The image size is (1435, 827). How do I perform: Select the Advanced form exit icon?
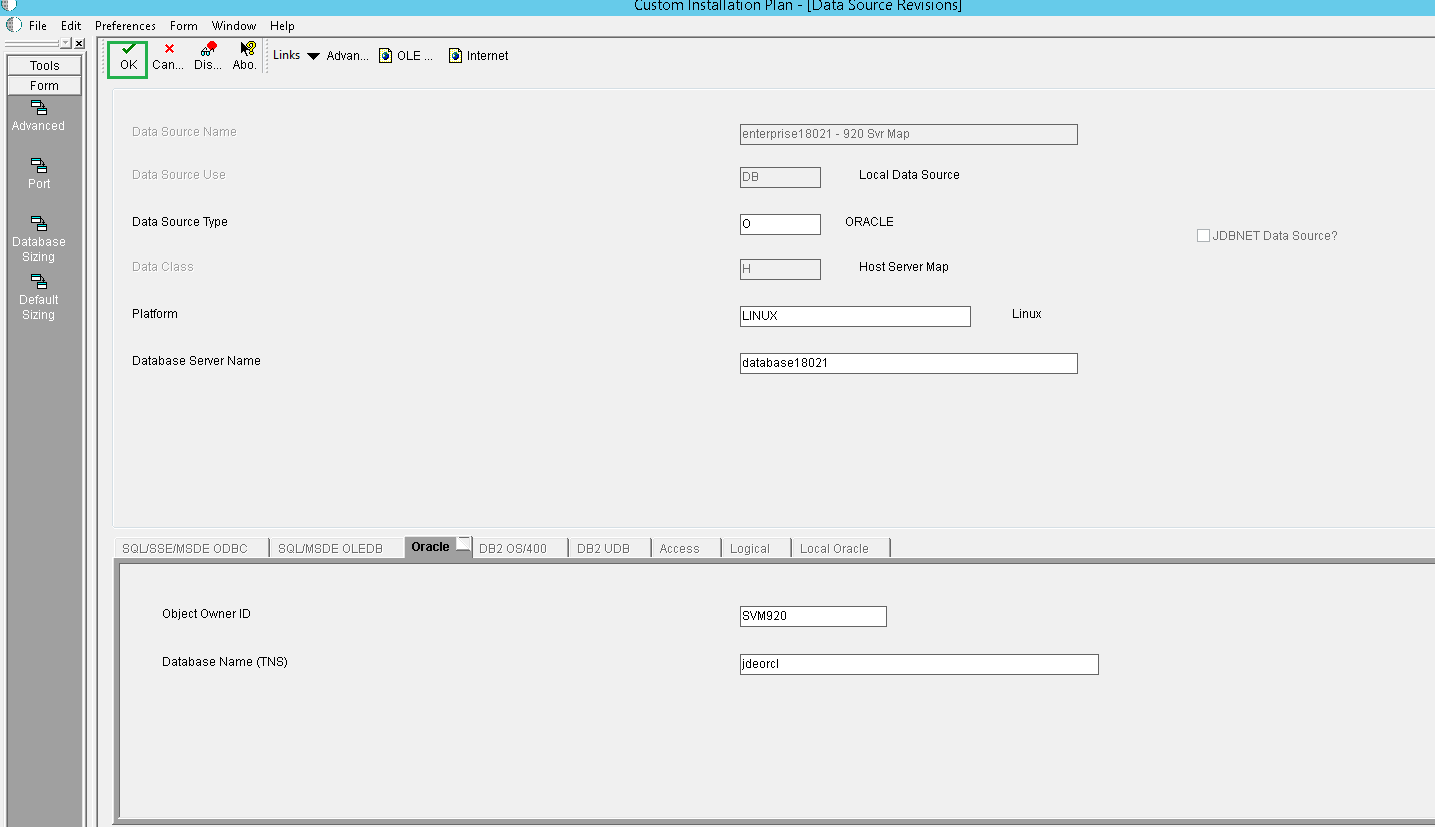pos(38,115)
